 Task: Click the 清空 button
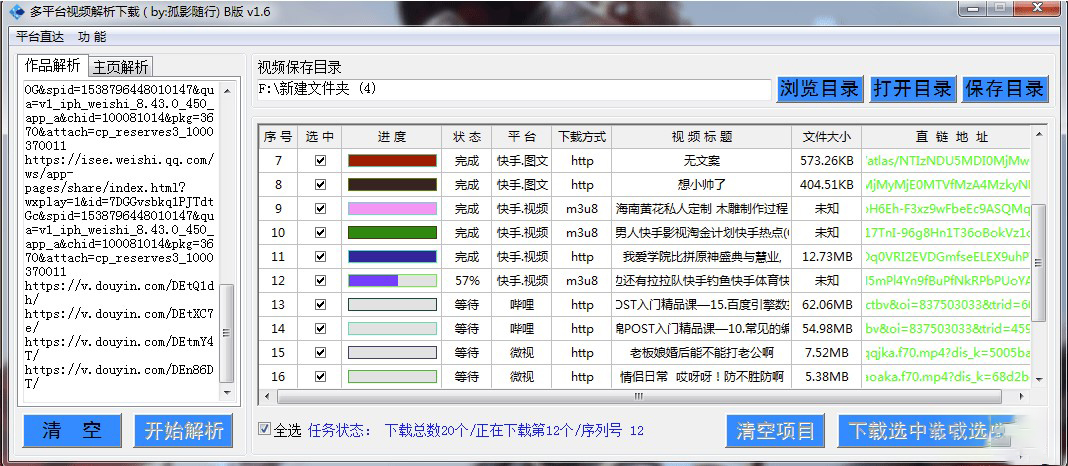coord(72,431)
